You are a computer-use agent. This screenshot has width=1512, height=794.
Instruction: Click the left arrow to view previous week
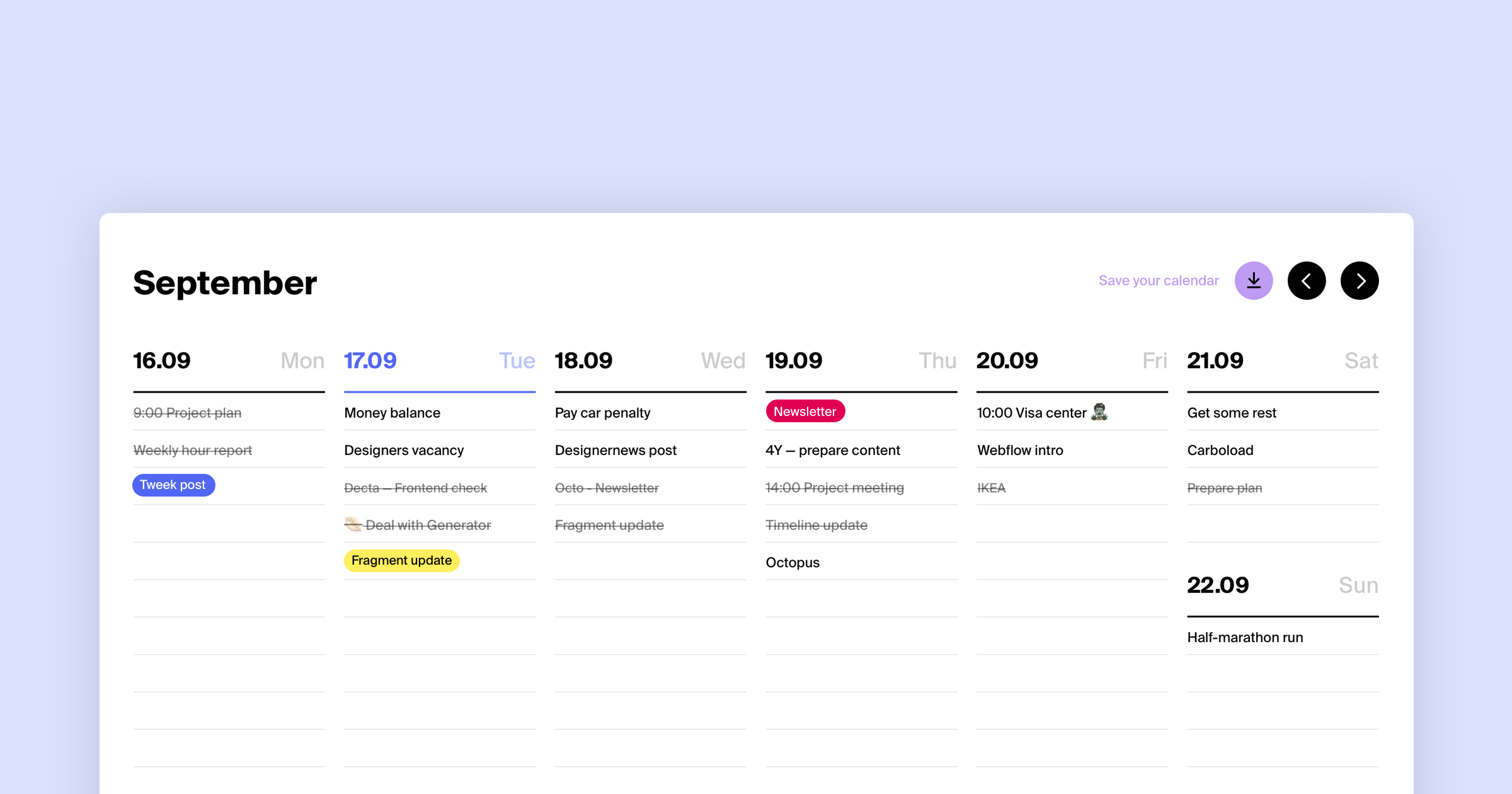[1307, 280]
